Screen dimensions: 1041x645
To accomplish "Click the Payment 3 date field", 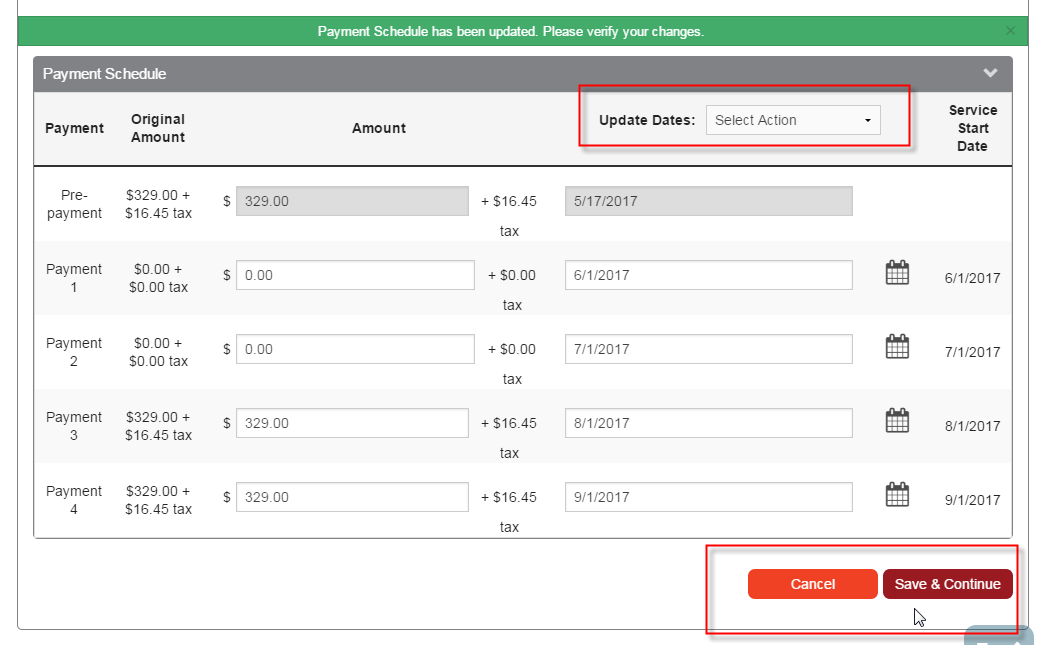I will [x=708, y=423].
